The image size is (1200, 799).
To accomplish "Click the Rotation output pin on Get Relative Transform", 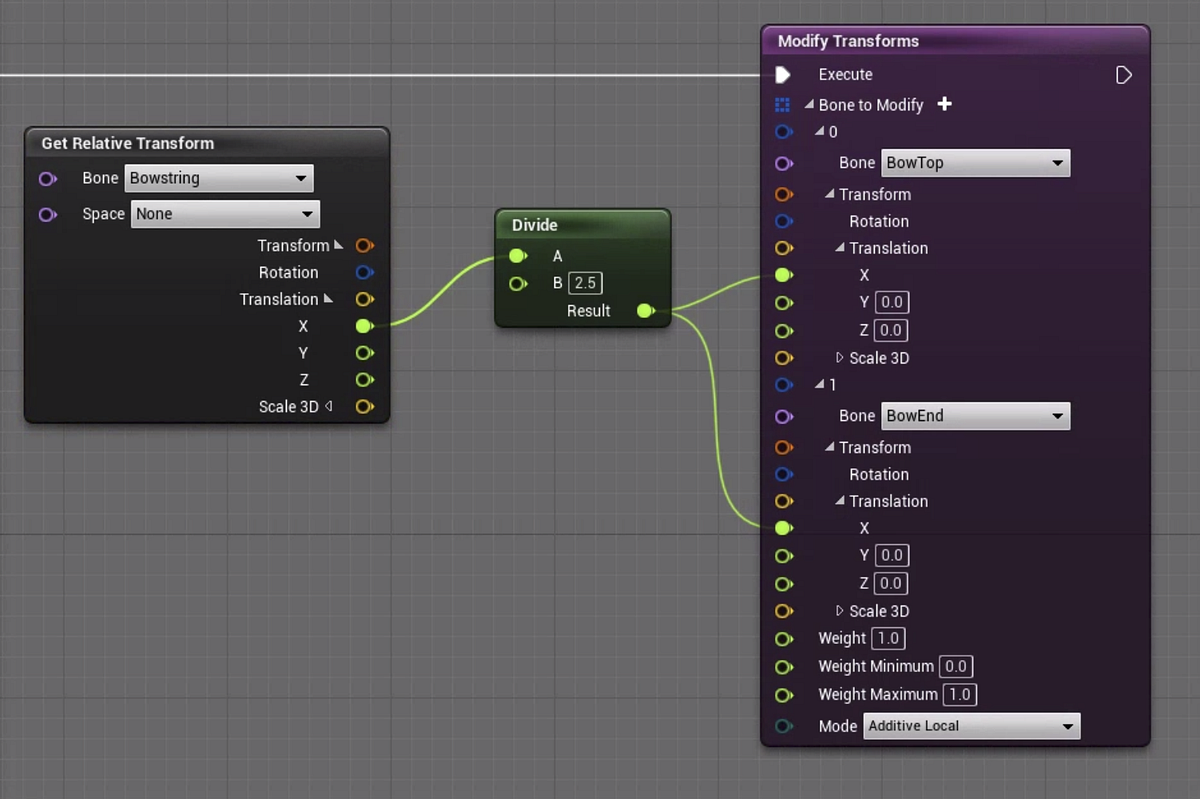I will point(365,272).
